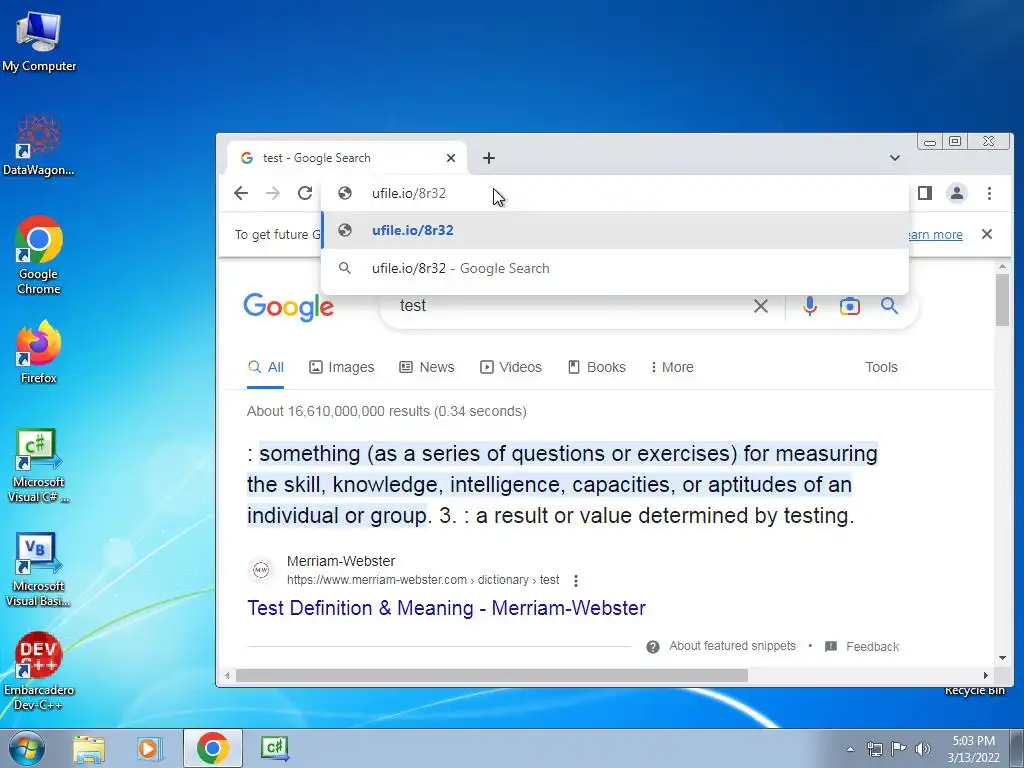
Task: Open the DataWagon desktop shortcut
Action: [x=39, y=145]
